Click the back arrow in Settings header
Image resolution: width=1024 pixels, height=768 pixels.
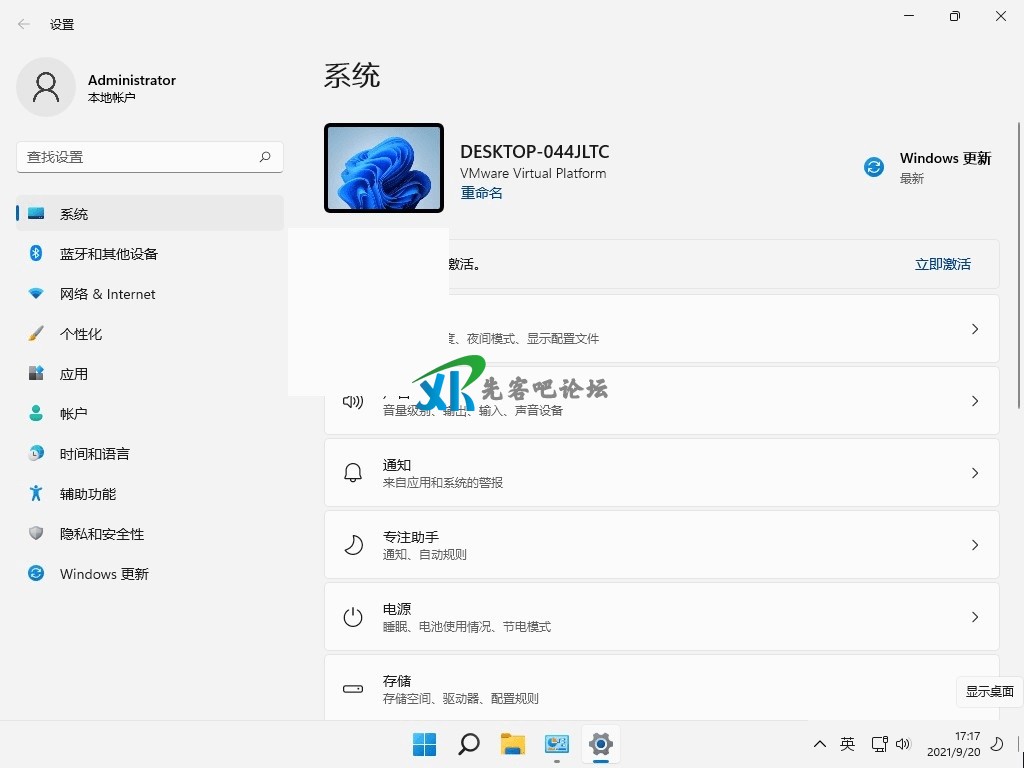(24, 24)
